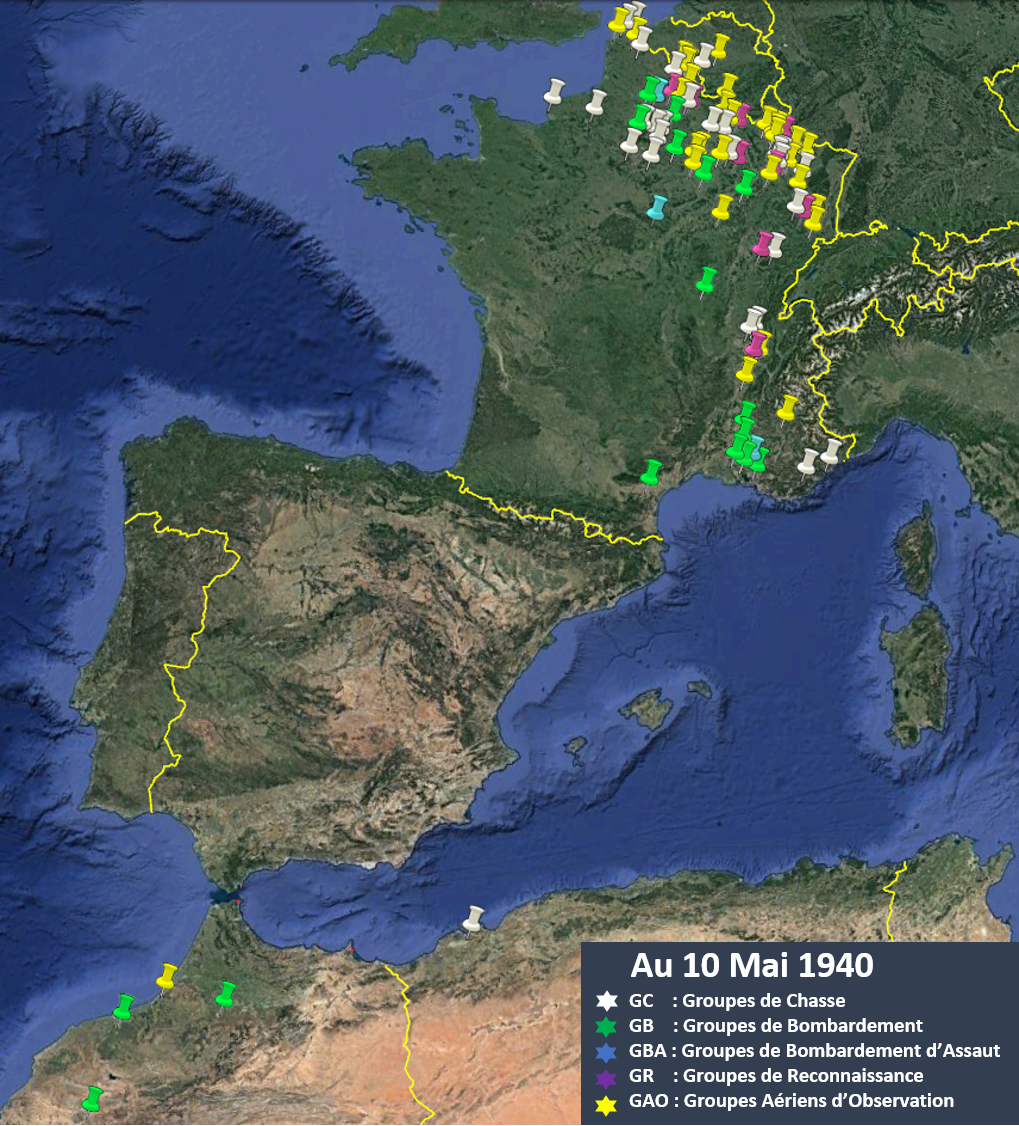The width and height of the screenshot is (1019, 1126).
Task: Click the "Groupes de Bombardement" GB legend label
Action: click(802, 1025)
